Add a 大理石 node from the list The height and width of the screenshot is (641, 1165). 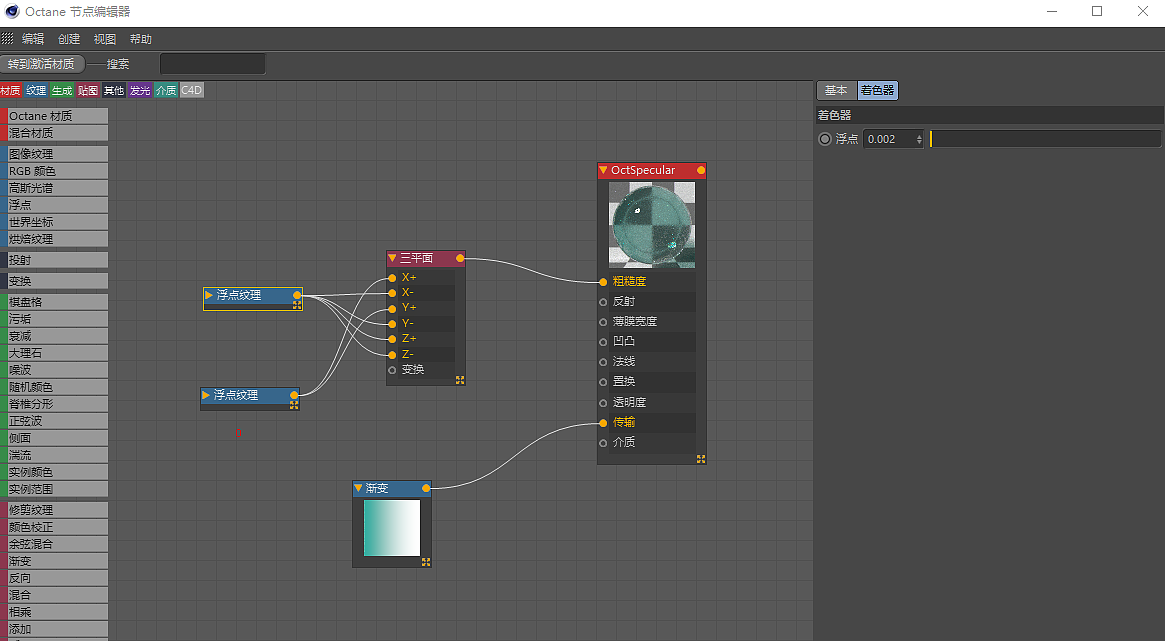[54, 353]
